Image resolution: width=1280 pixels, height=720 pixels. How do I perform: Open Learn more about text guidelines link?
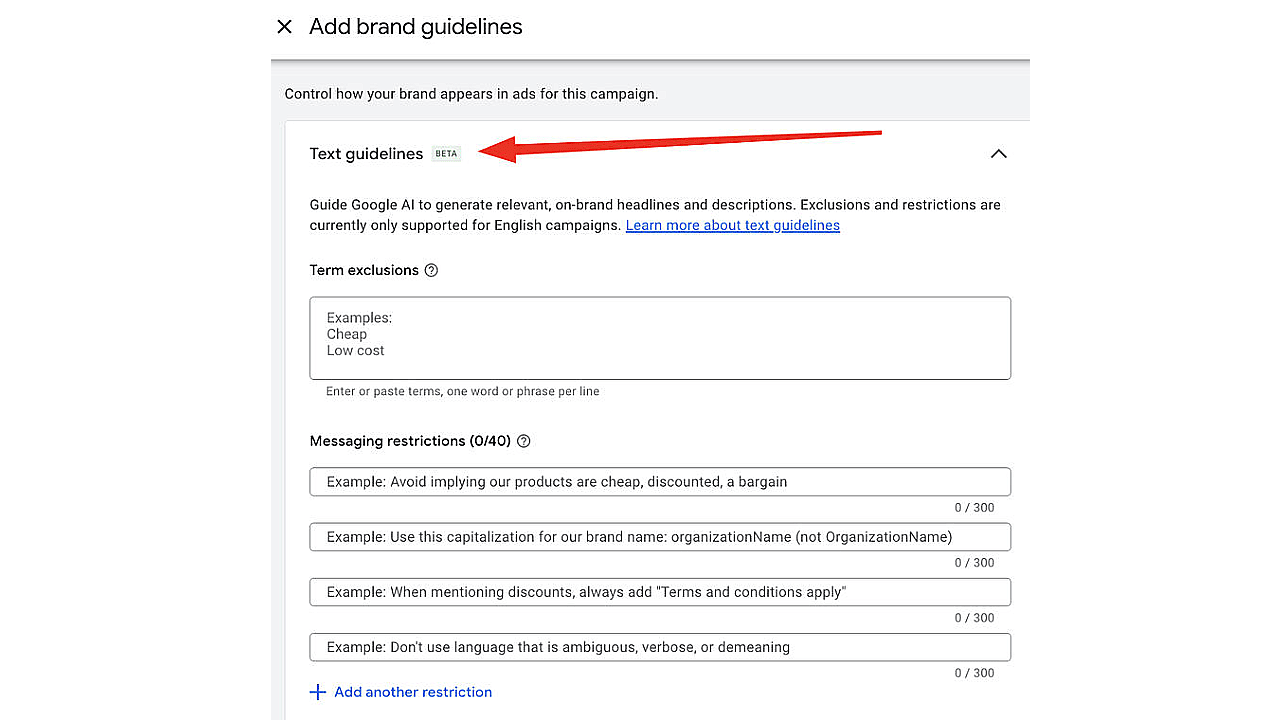[732, 226]
